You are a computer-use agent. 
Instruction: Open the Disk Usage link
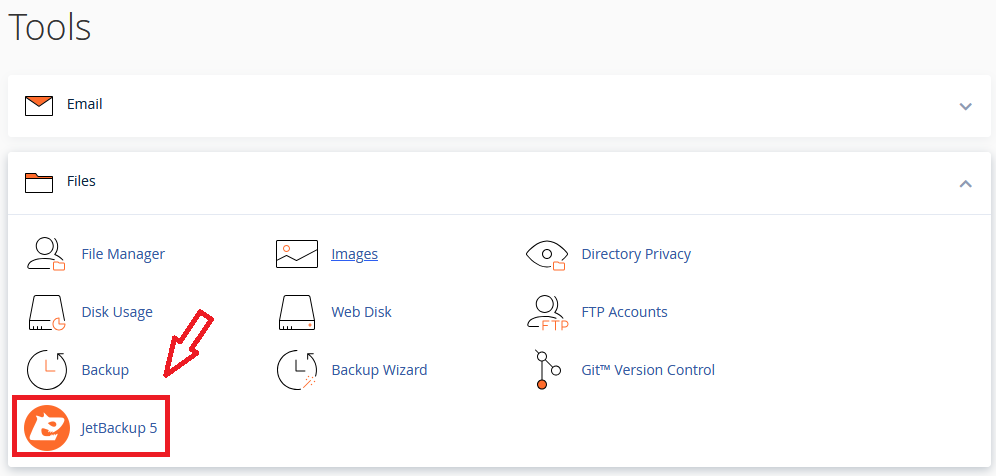117,312
